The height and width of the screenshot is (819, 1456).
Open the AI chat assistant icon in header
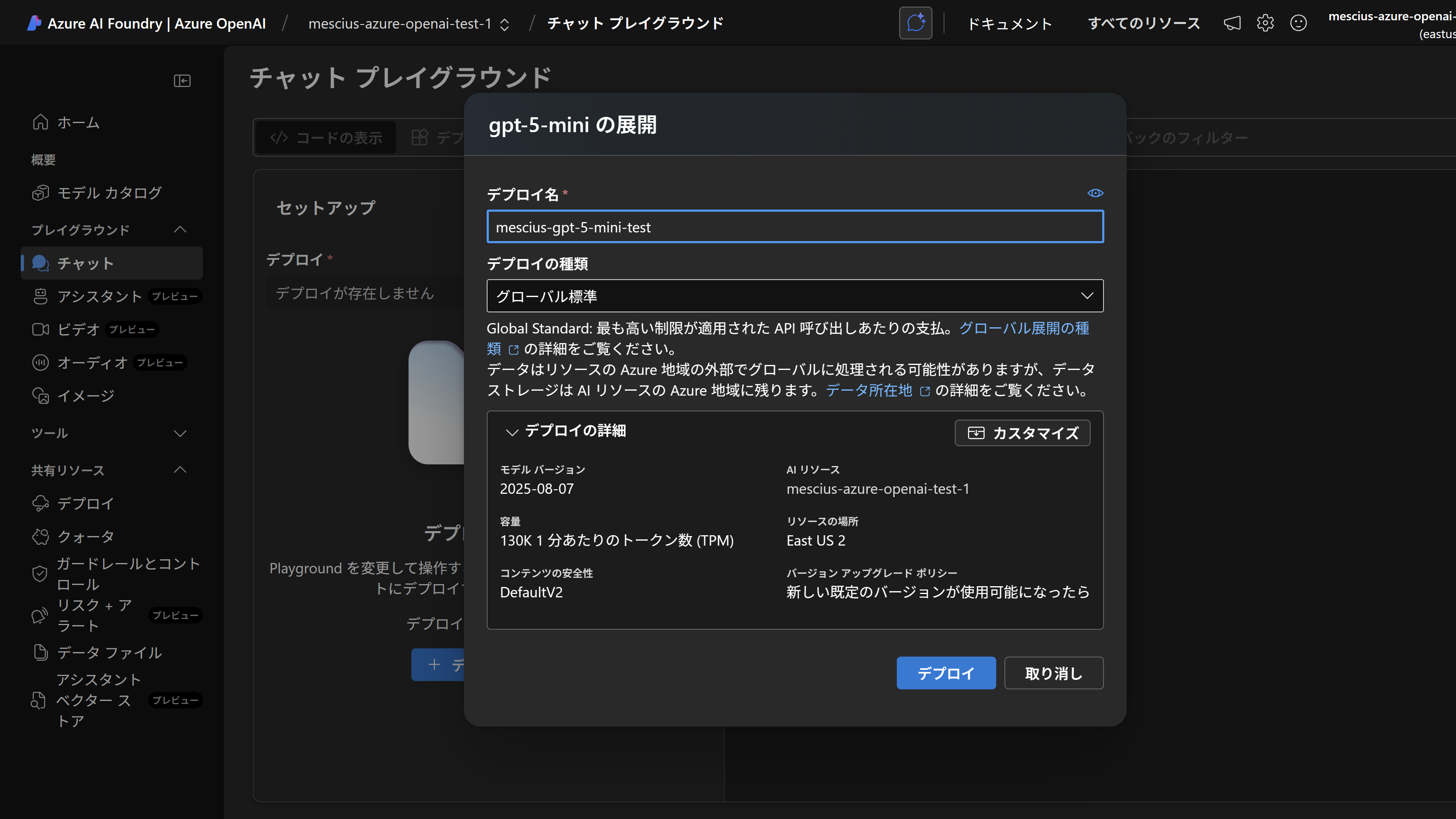pyautogui.click(x=916, y=23)
